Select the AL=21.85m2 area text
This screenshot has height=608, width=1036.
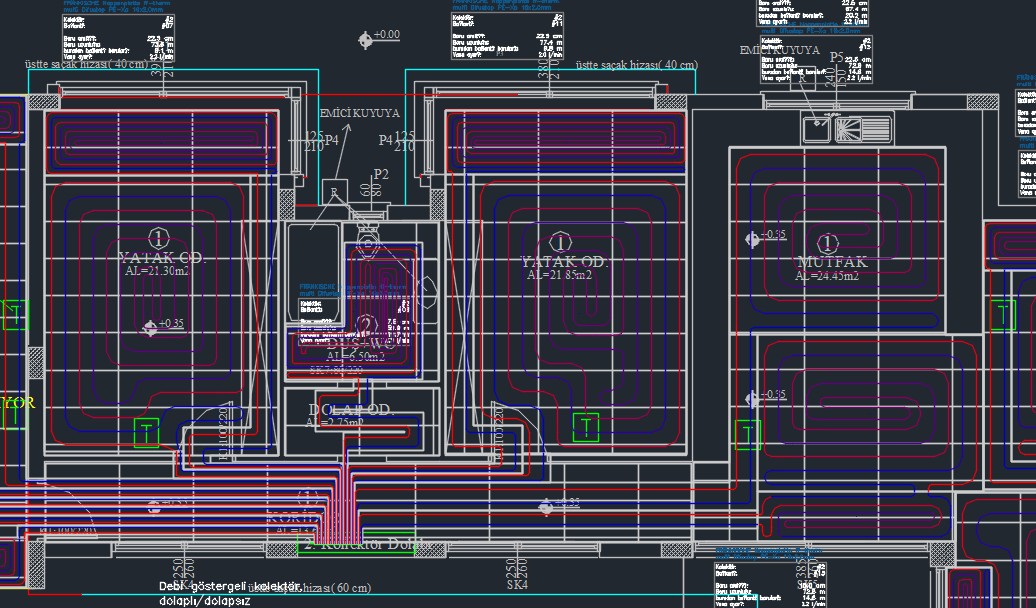click(563, 276)
